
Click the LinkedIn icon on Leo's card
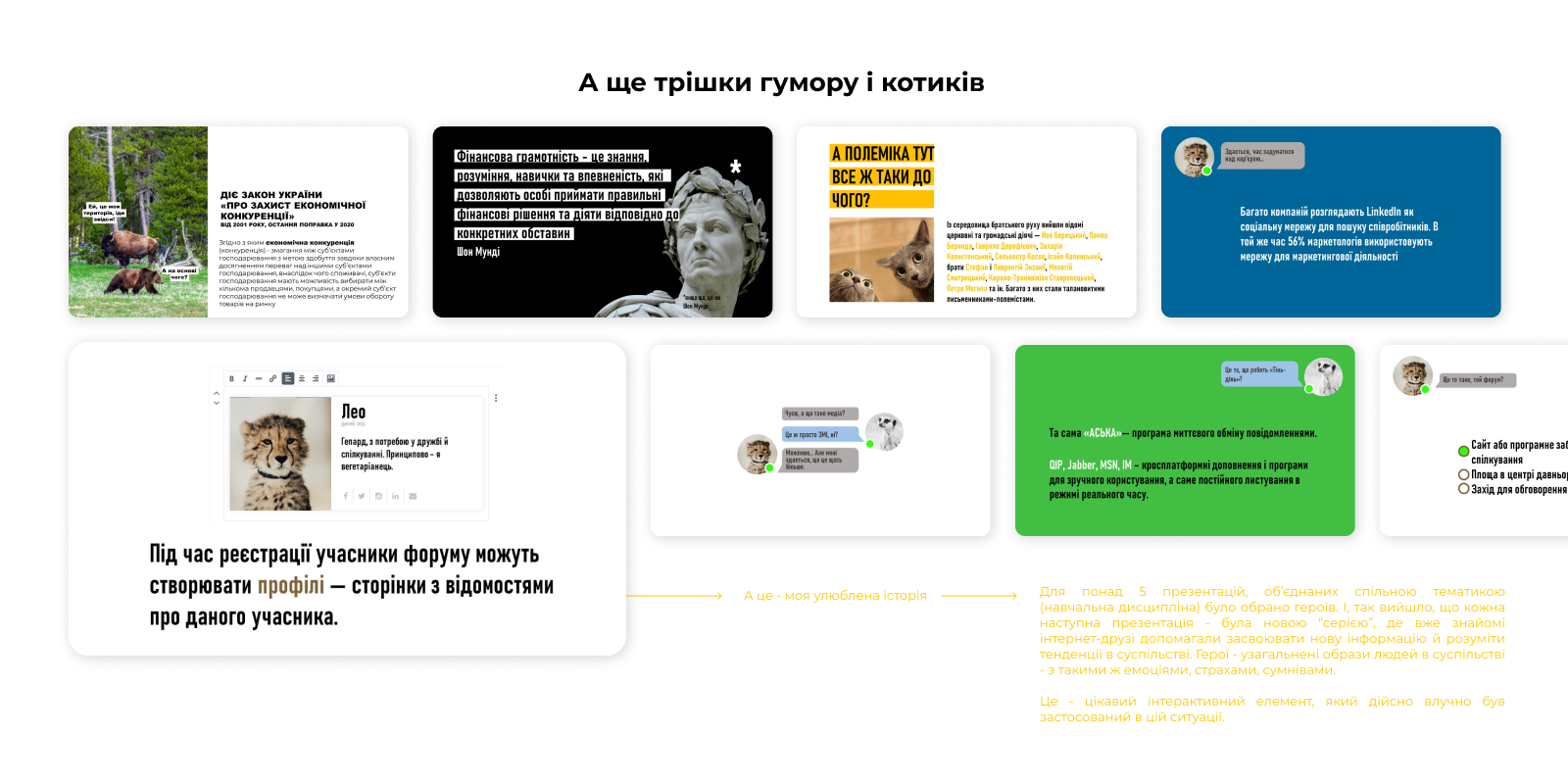click(395, 496)
